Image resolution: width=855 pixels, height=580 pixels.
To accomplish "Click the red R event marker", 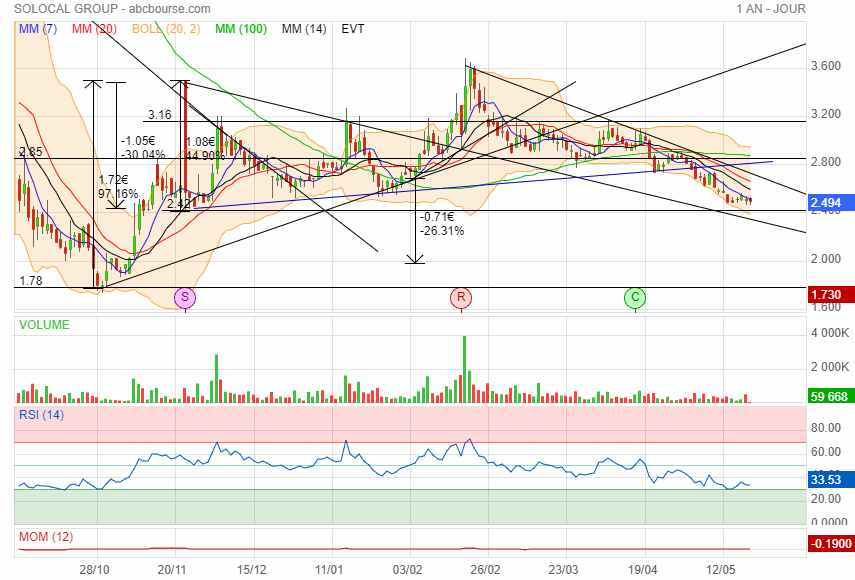I will (x=461, y=298).
